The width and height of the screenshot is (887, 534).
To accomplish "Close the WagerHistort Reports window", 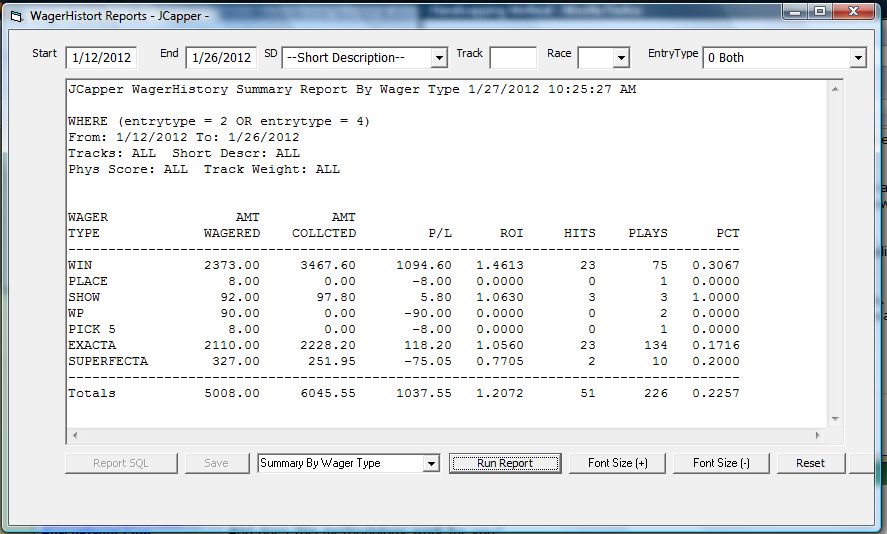I will (x=855, y=12).
